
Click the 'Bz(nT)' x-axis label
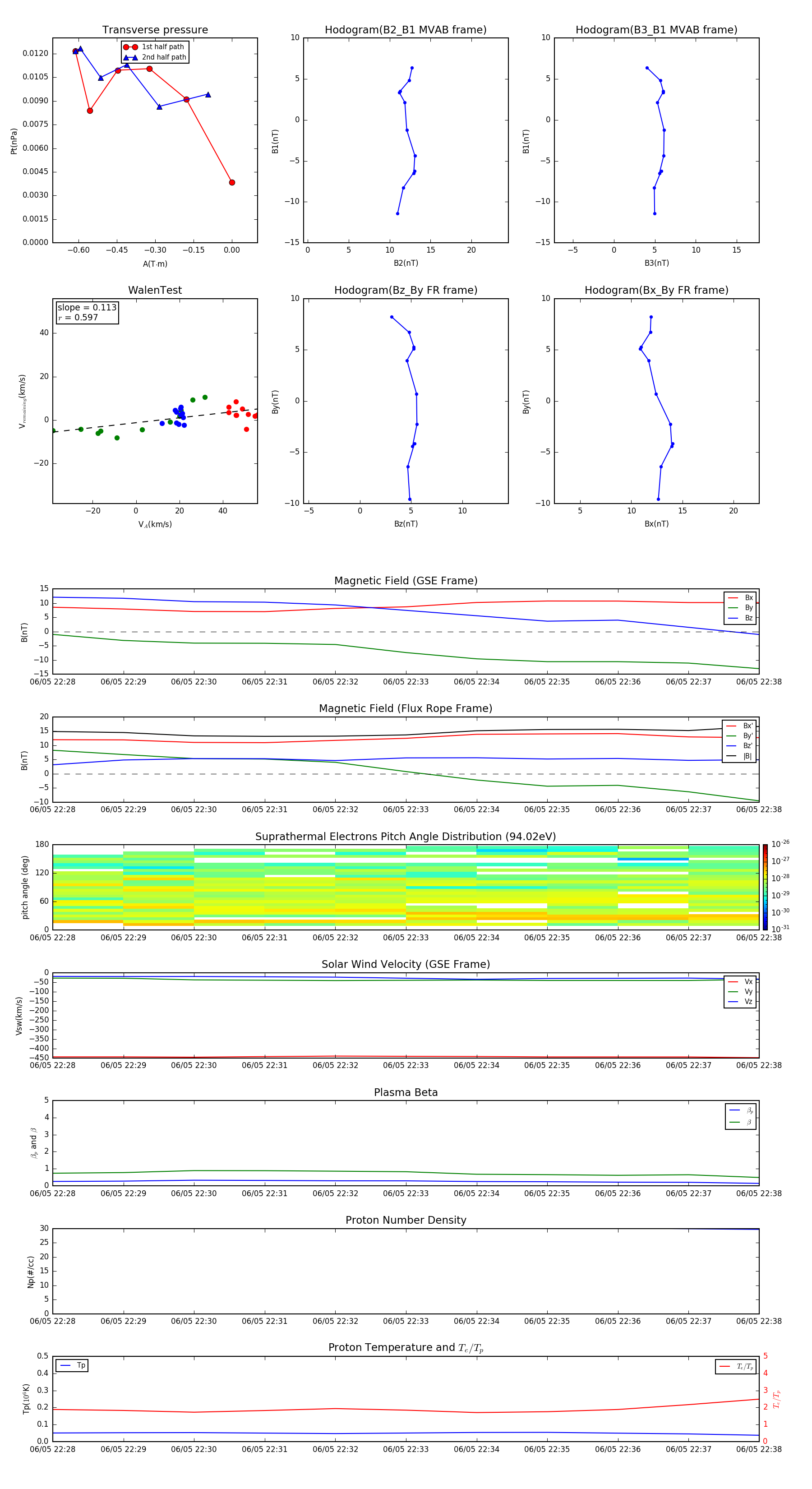coord(406,524)
